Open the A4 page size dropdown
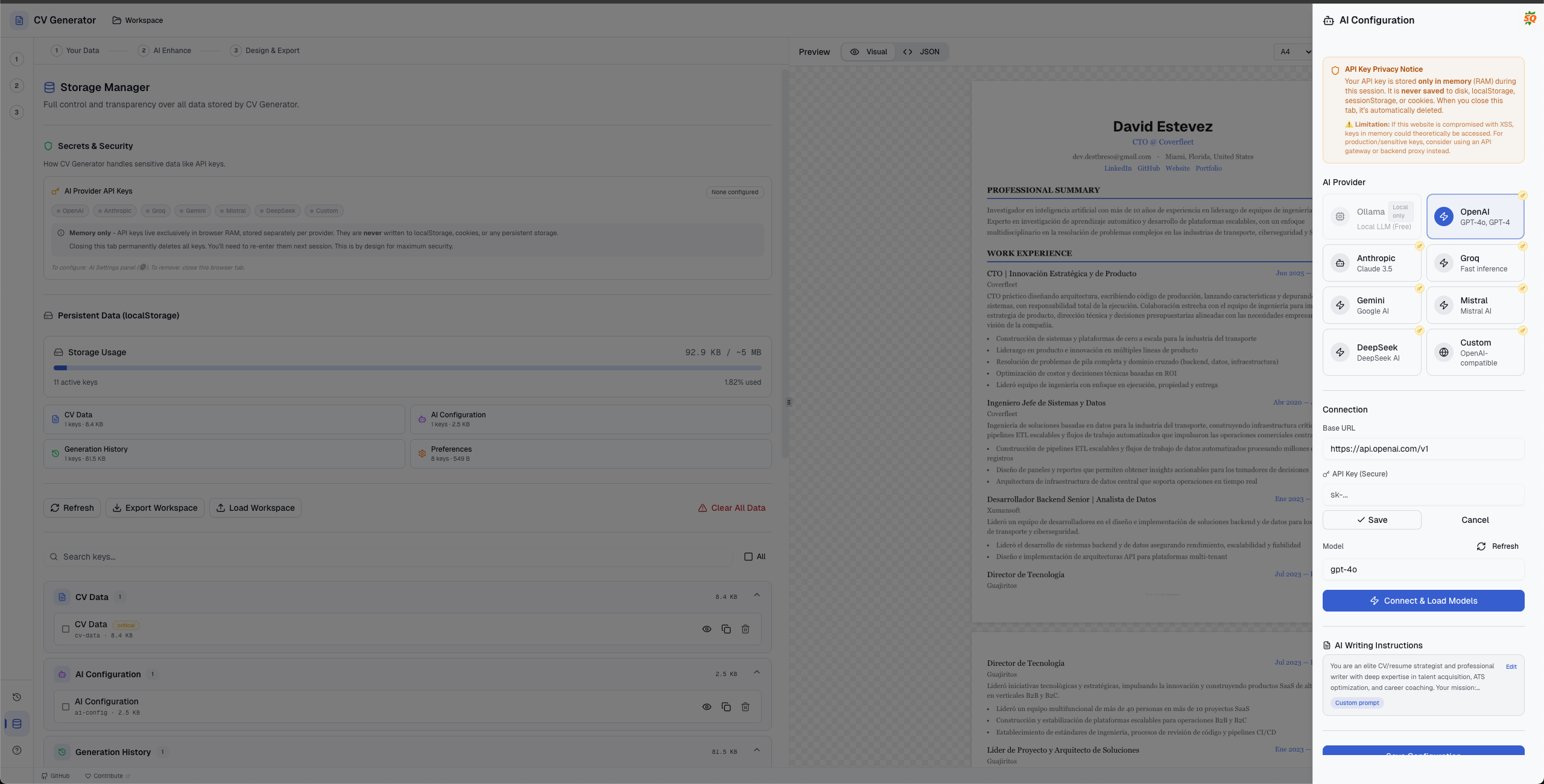Screen dimensions: 1544x784 tap(1292, 52)
